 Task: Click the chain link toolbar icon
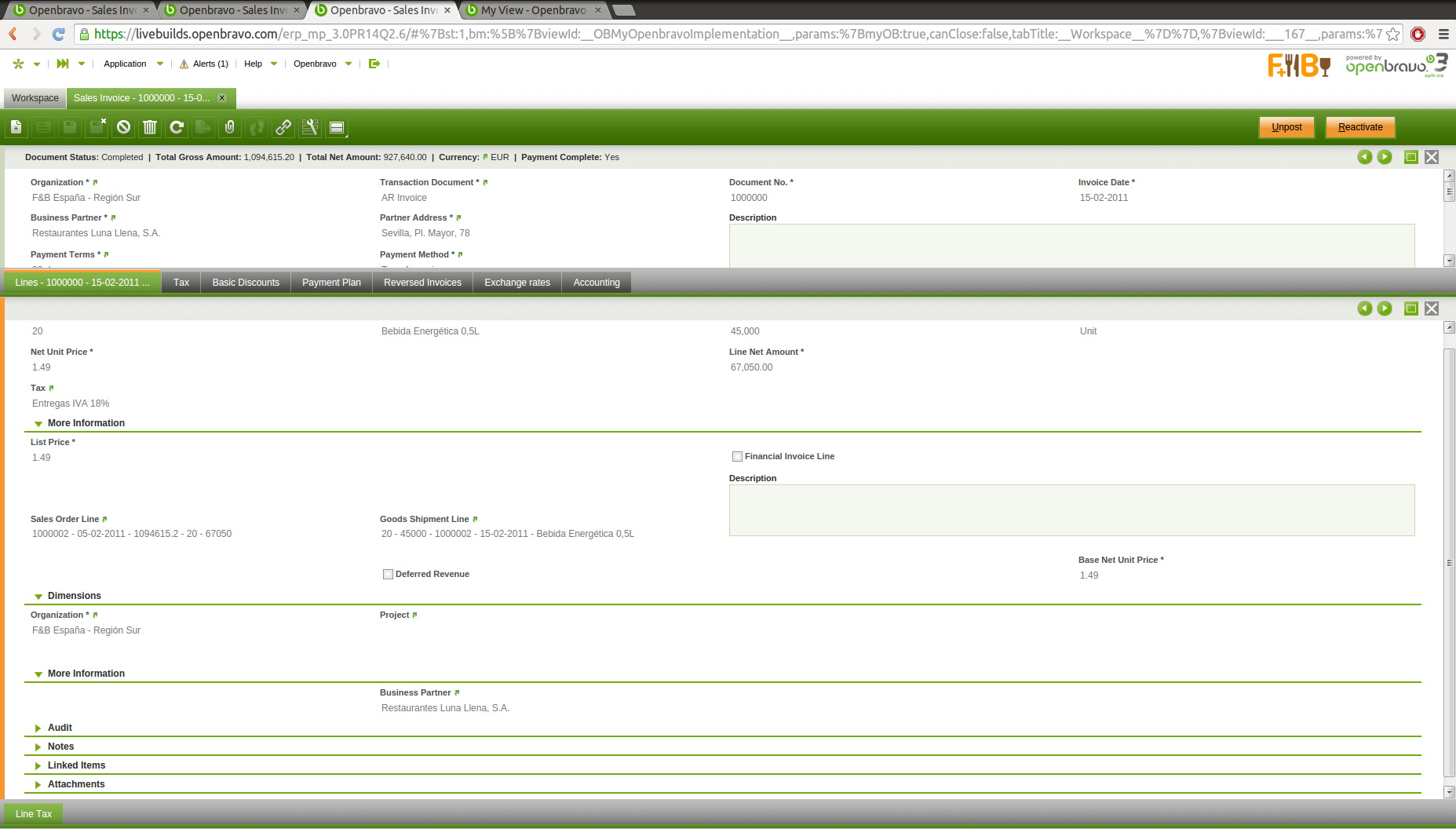click(x=283, y=127)
